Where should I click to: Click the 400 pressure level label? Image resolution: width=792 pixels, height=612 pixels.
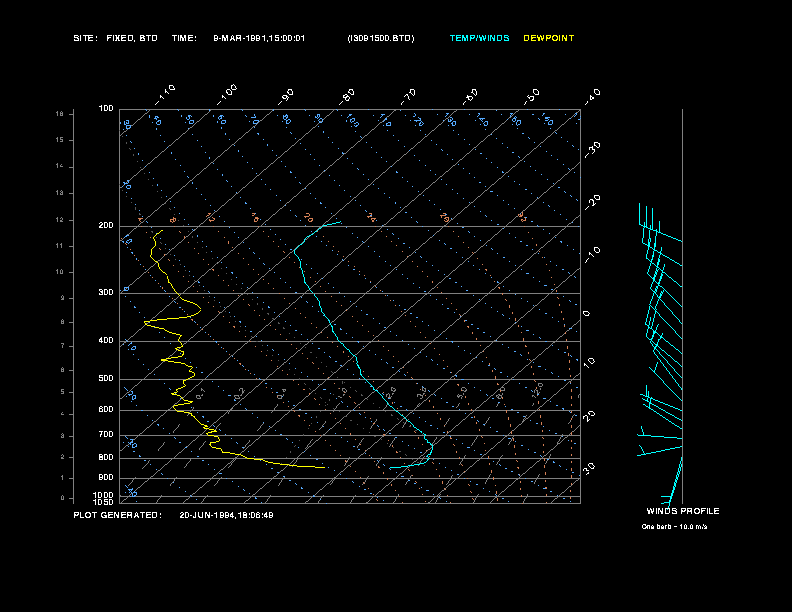point(106,340)
